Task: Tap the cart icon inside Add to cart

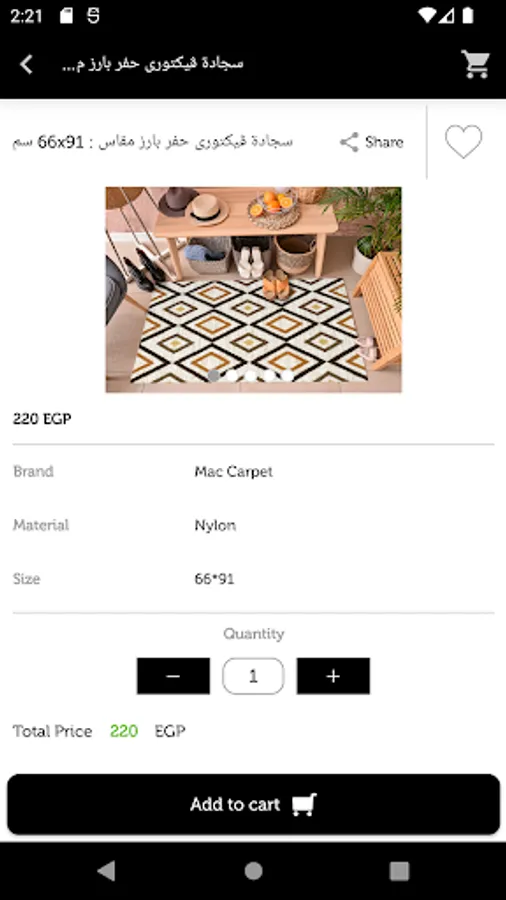Action: click(x=304, y=804)
